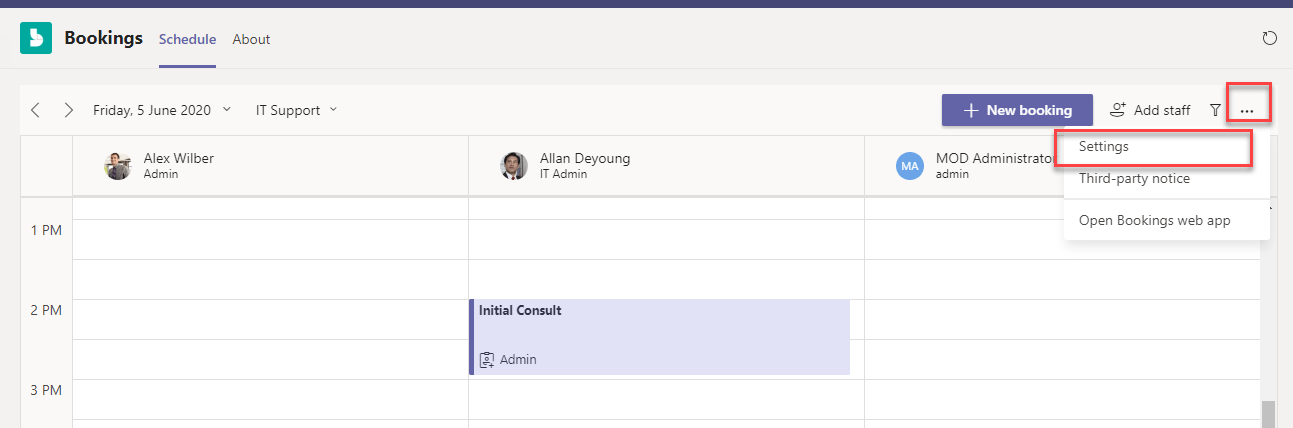Image resolution: width=1293 pixels, height=428 pixels.
Task: Expand the Friday, 5 June 2020 date picker
Action: [162, 110]
